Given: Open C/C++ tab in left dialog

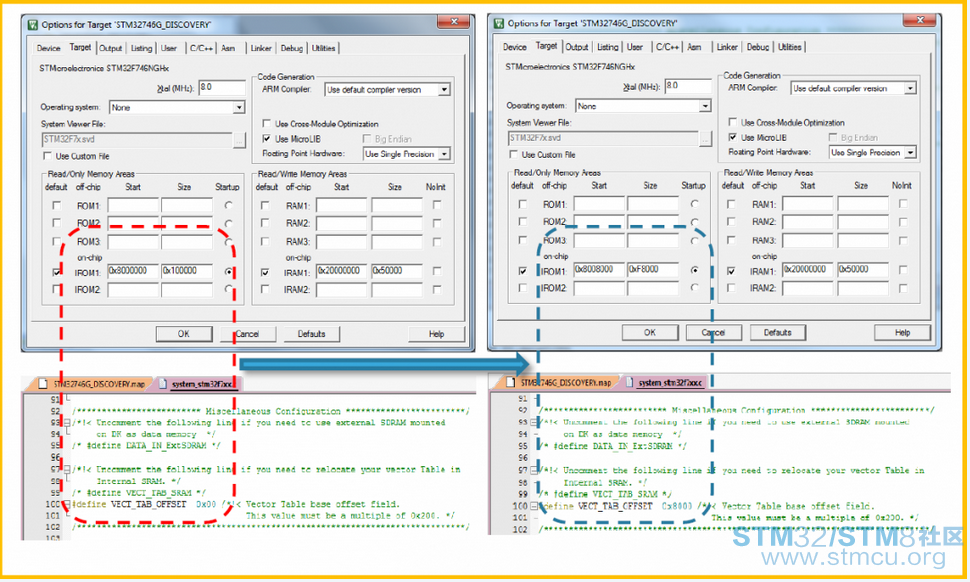Looking at the screenshot, I should click(x=201, y=48).
